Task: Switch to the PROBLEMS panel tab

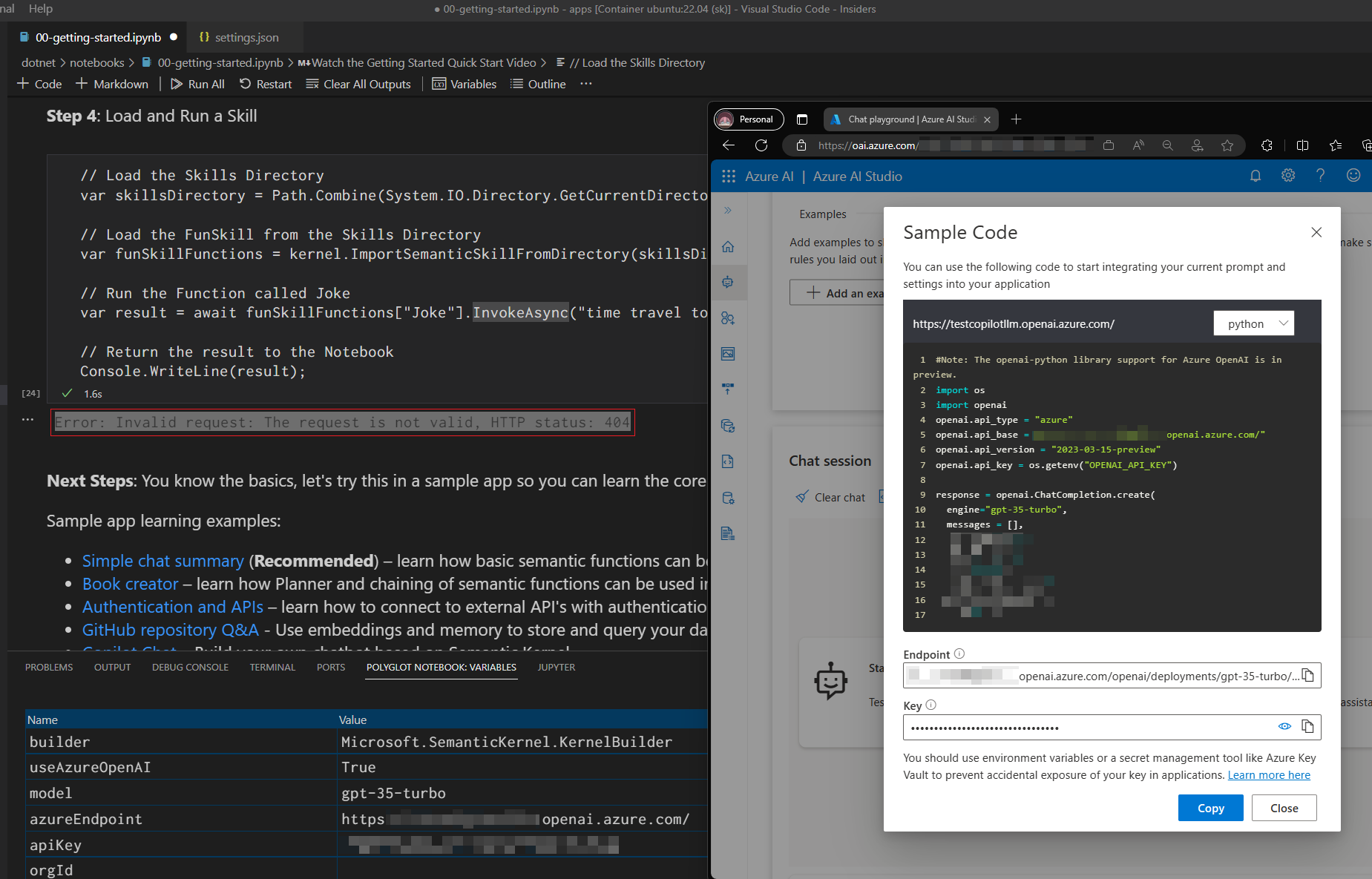Action: [x=49, y=667]
